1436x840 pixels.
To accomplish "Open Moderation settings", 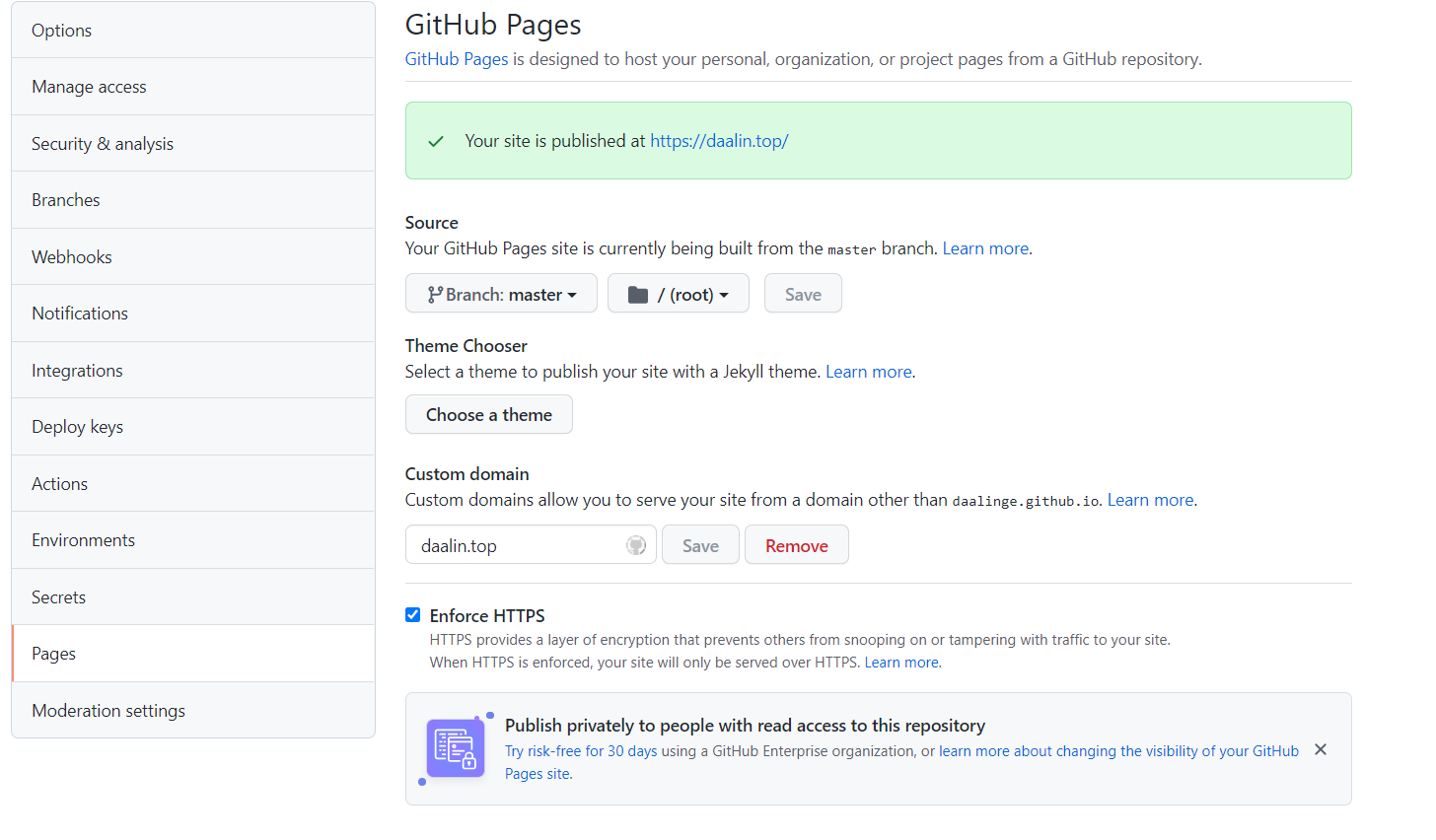I will click(193, 711).
